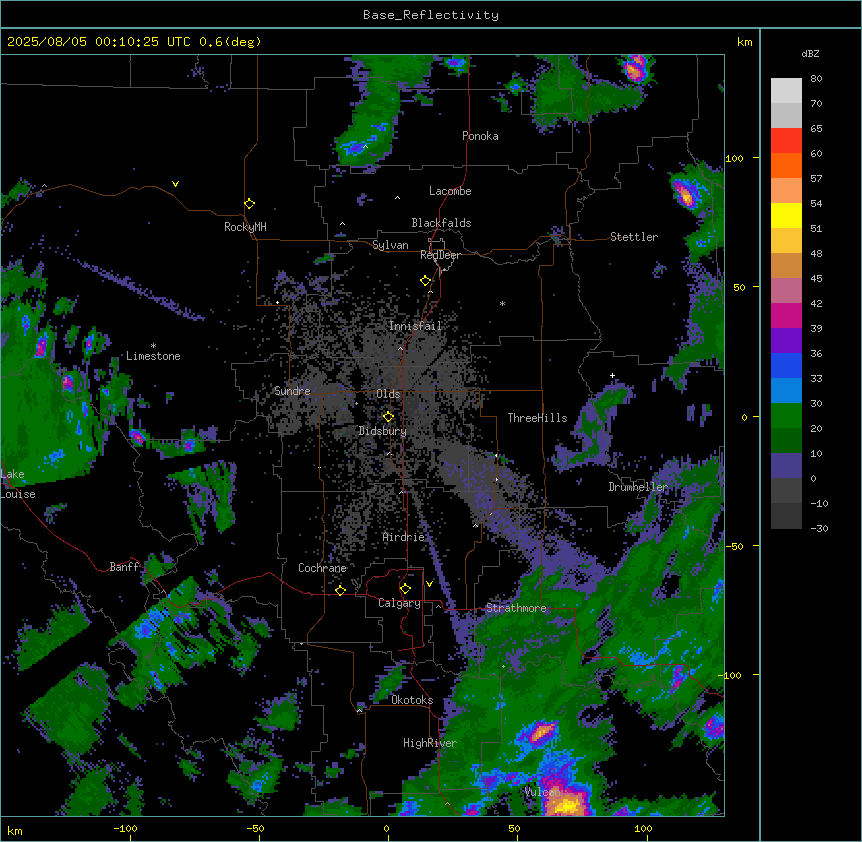
Task: Click the 2025/08/05 00:10:25 UTC timestamp
Action: 98,42
